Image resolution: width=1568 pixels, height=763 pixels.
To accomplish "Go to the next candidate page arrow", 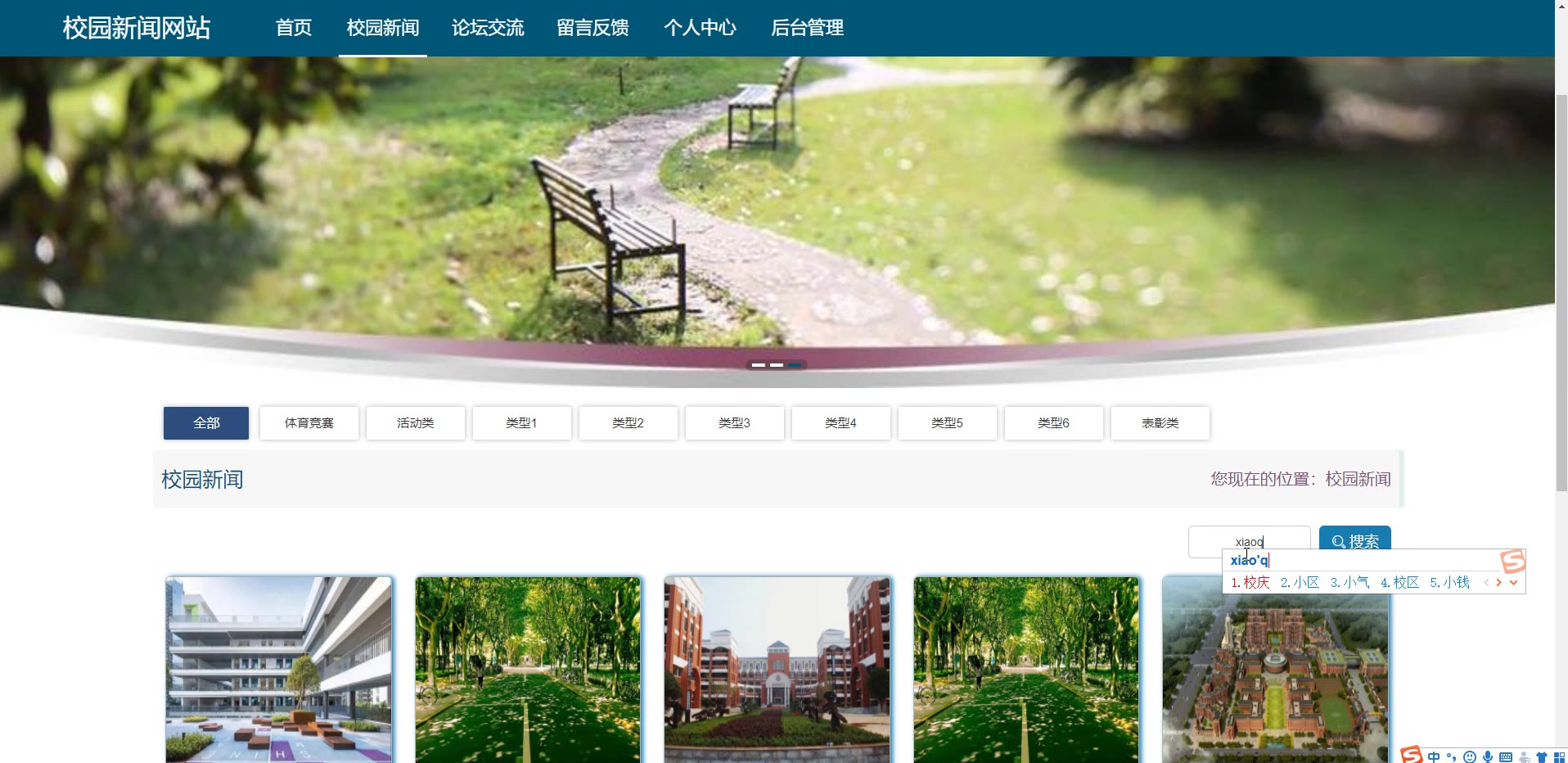I will point(1499,583).
